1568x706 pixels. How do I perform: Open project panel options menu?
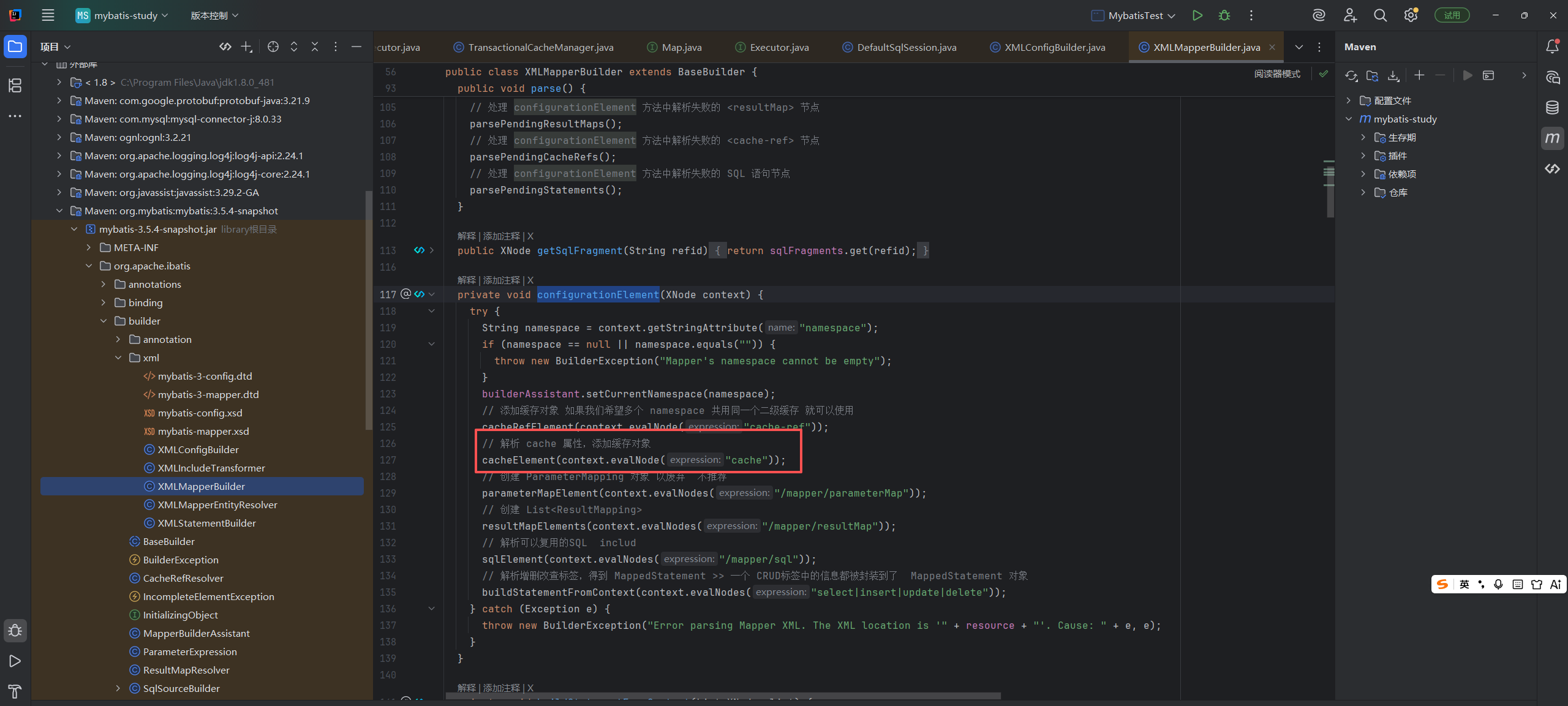tap(335, 47)
